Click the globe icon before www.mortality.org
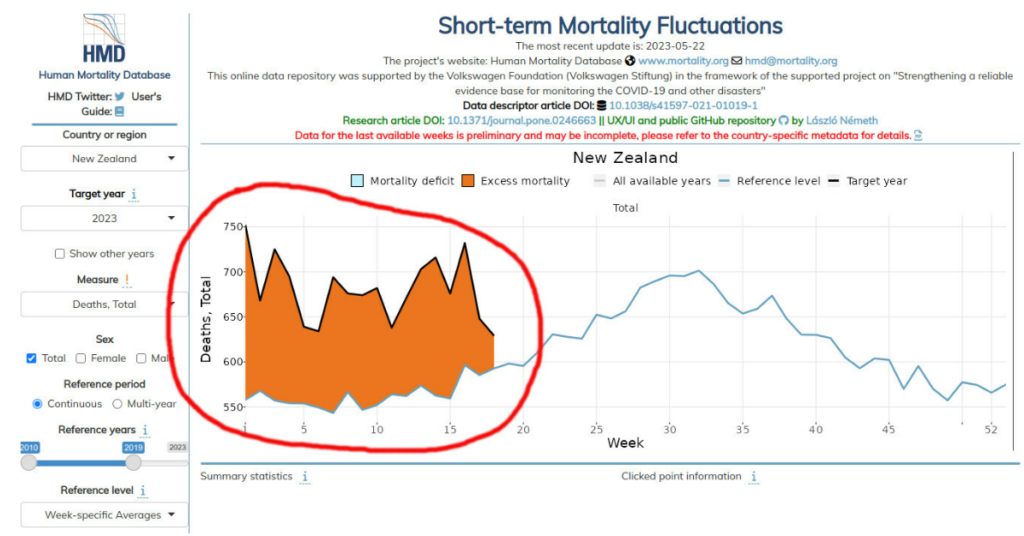This screenshot has height=536, width=1024. point(630,61)
